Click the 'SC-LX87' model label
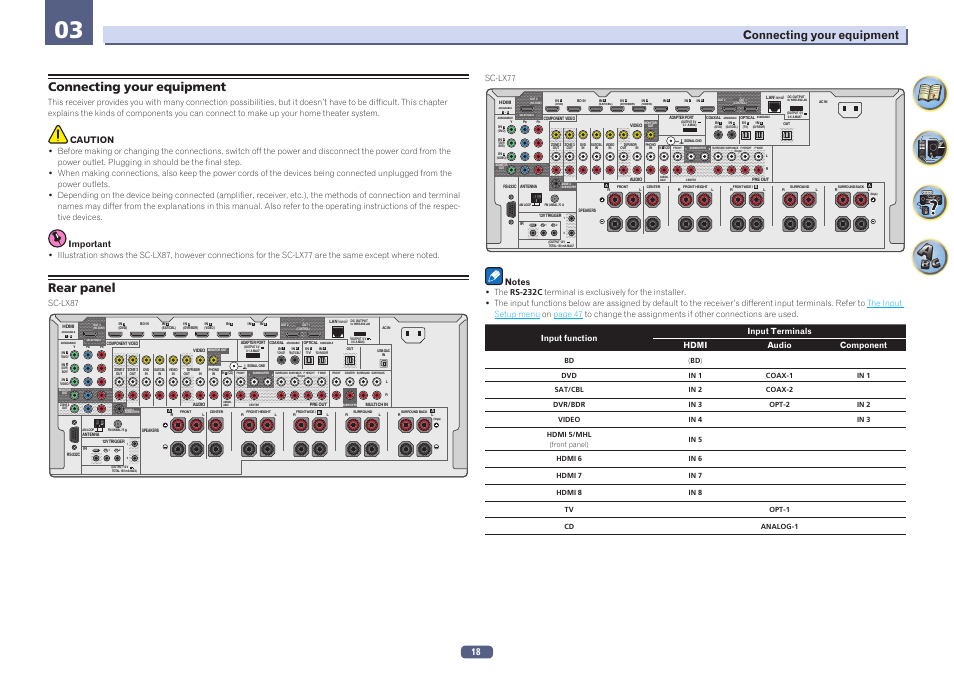The width and height of the screenshot is (954, 675). coord(63,303)
